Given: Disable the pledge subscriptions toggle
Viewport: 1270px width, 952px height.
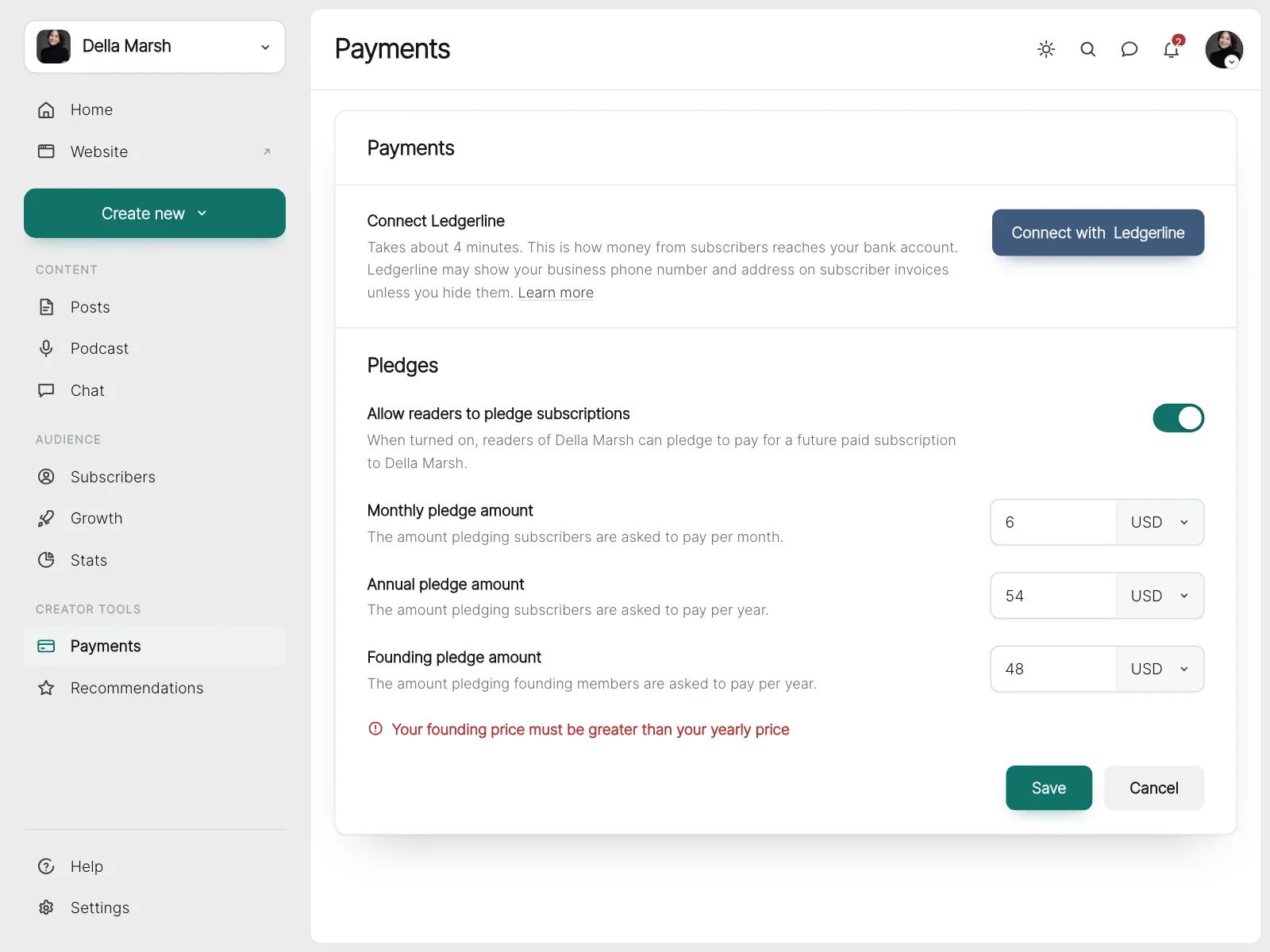Looking at the screenshot, I should click(x=1178, y=418).
